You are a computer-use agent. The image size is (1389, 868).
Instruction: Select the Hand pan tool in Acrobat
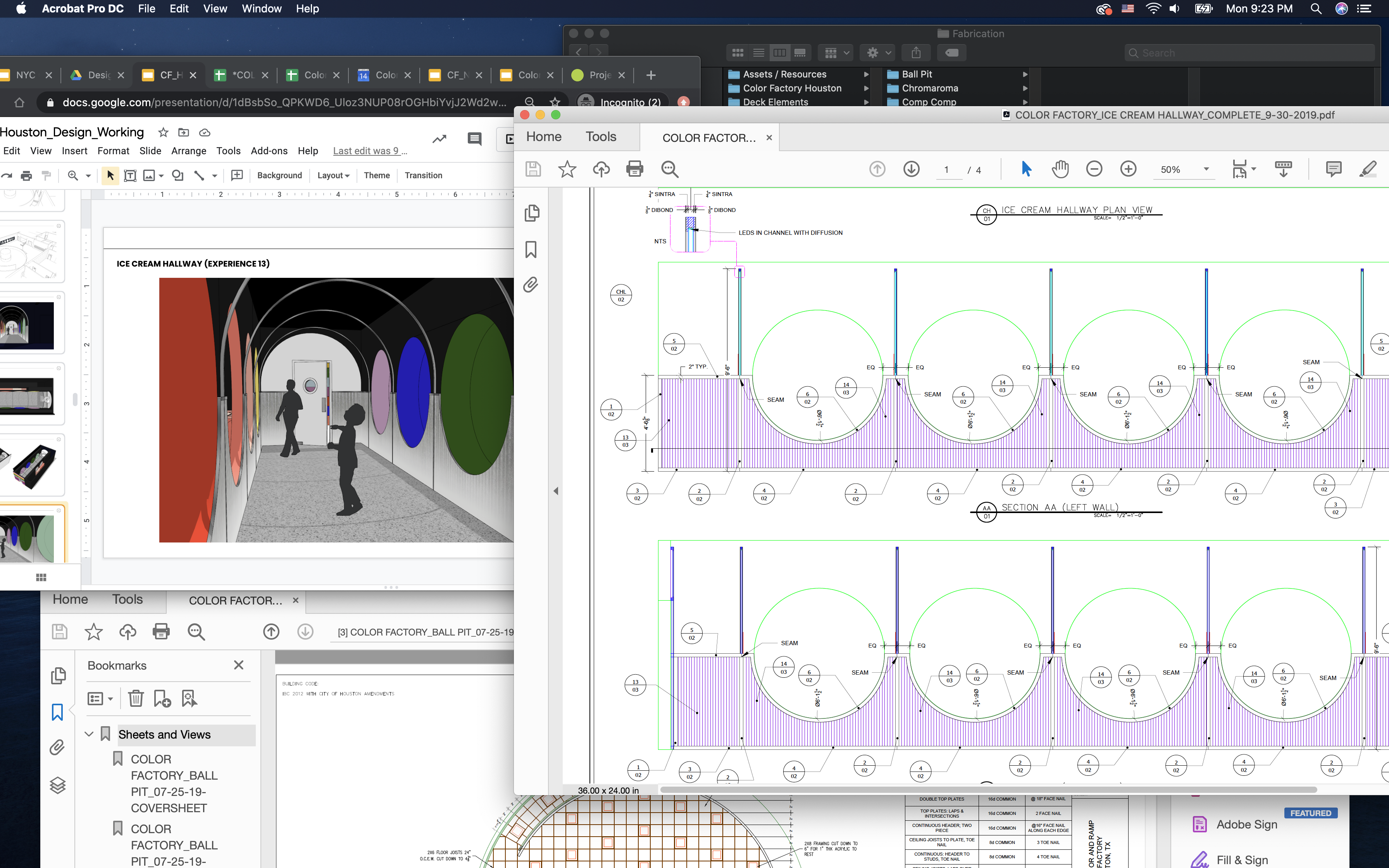click(x=1060, y=169)
